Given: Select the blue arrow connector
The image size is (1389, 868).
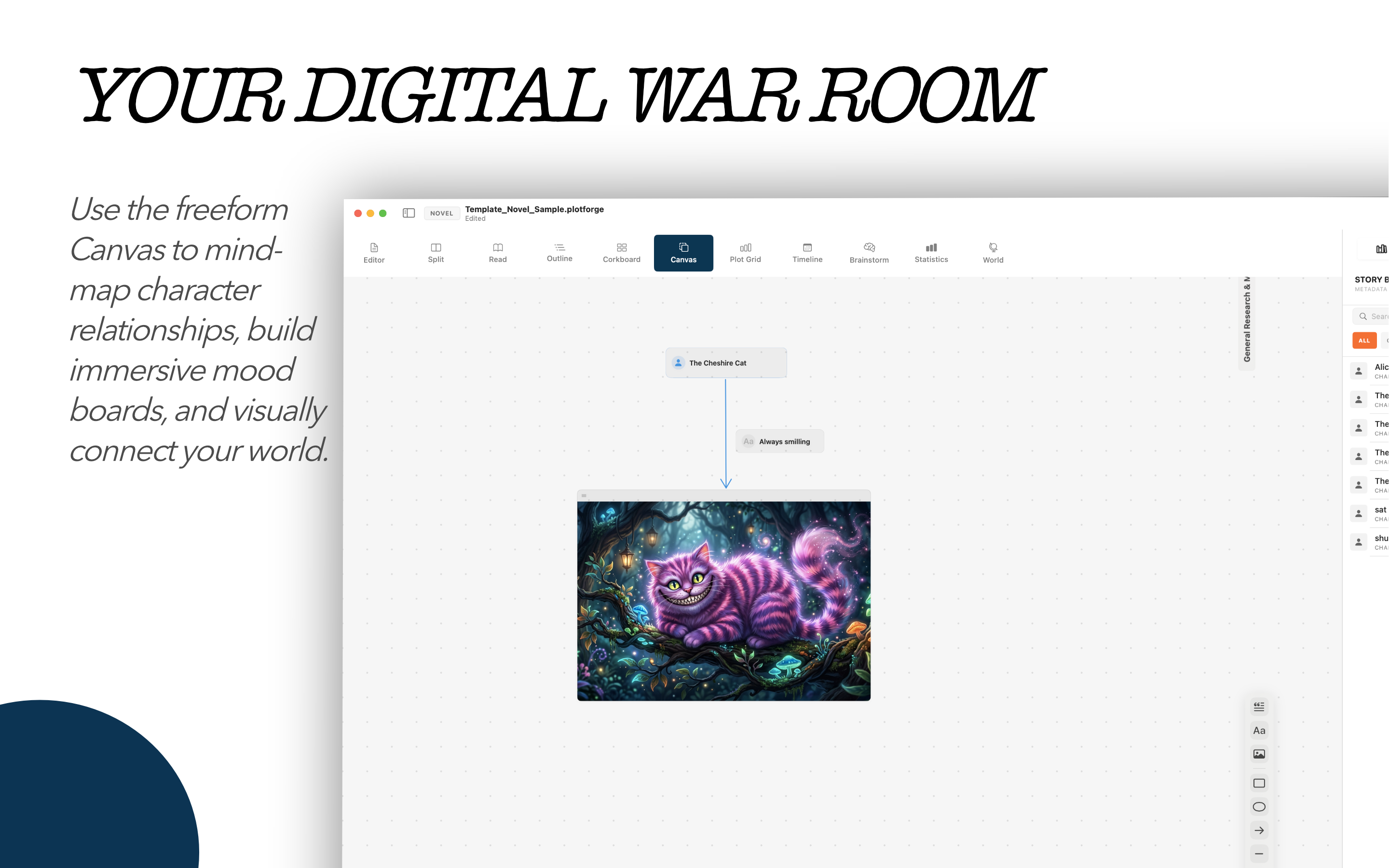Looking at the screenshot, I should pyautogui.click(x=725, y=434).
